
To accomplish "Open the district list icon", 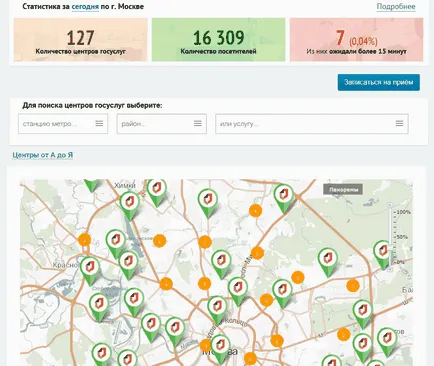I will coord(198,124).
